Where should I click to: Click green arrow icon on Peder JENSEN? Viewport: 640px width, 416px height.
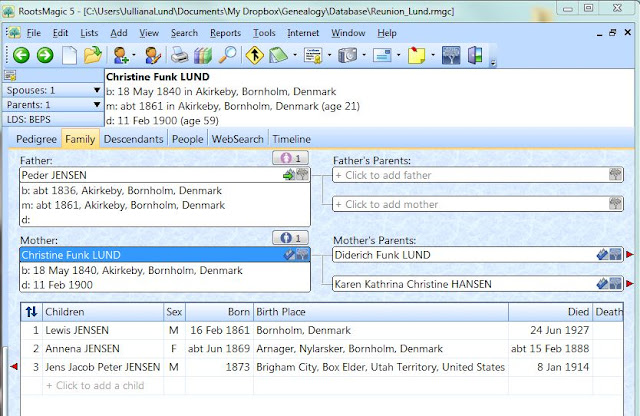[289, 175]
